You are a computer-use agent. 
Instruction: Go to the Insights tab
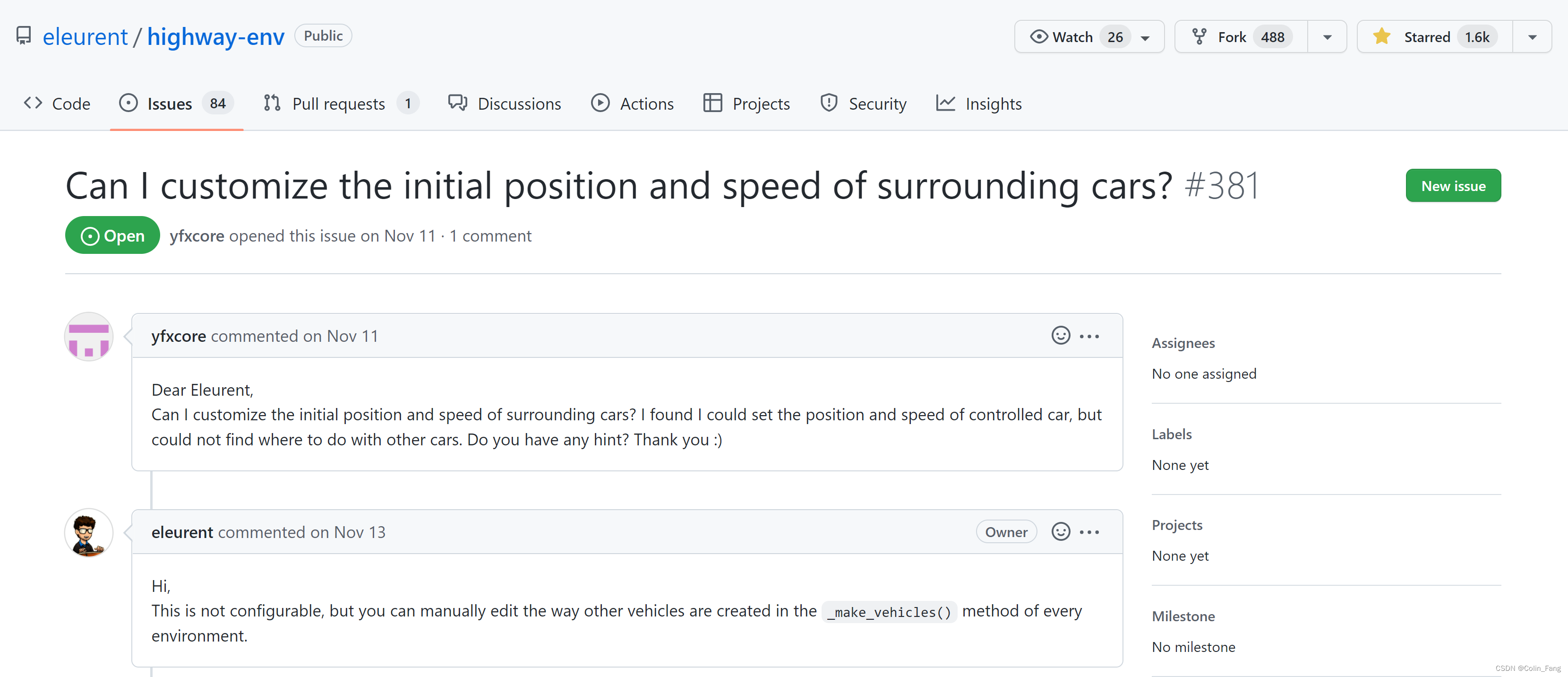(979, 104)
